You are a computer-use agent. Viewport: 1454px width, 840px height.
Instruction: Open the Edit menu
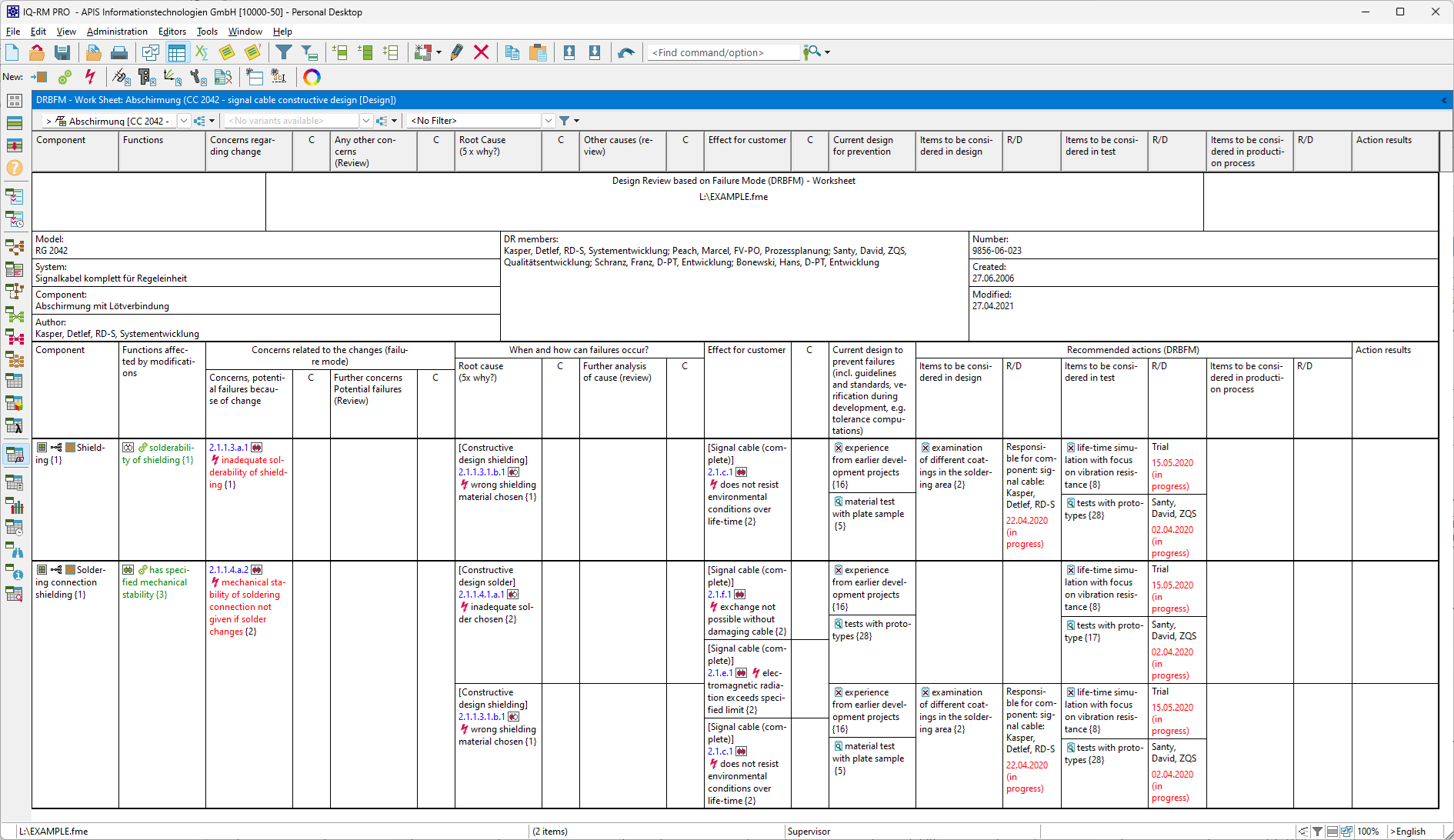(x=38, y=32)
